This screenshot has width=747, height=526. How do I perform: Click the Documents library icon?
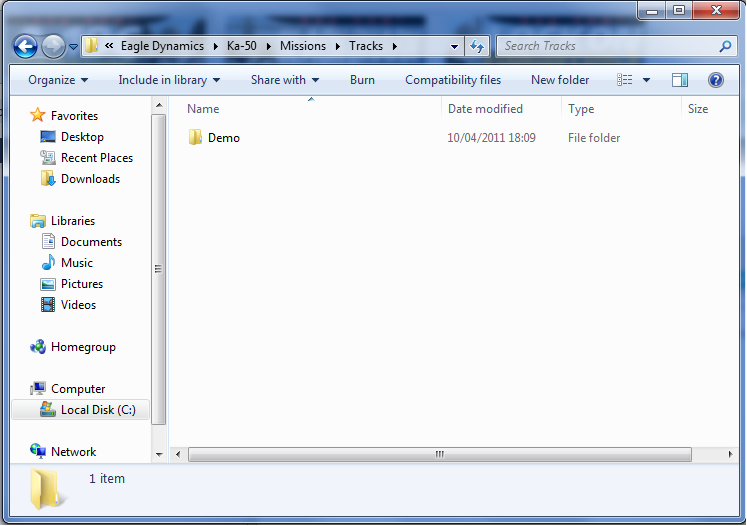(48, 242)
